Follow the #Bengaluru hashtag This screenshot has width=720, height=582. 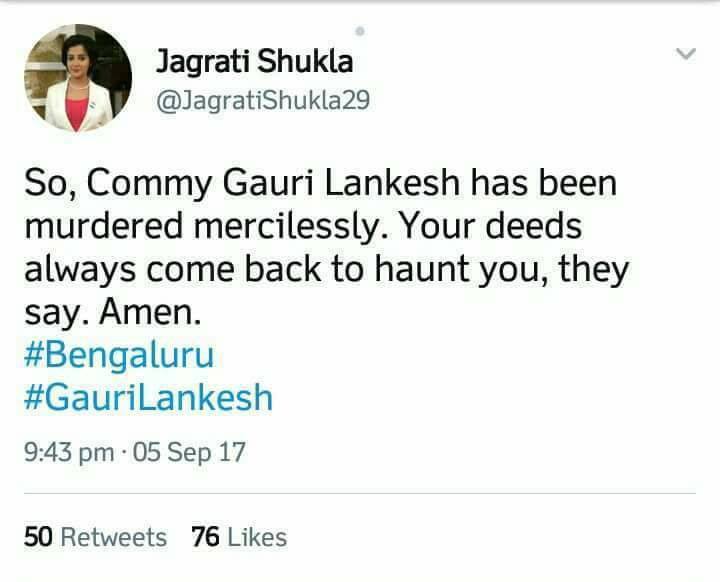pyautogui.click(x=119, y=355)
